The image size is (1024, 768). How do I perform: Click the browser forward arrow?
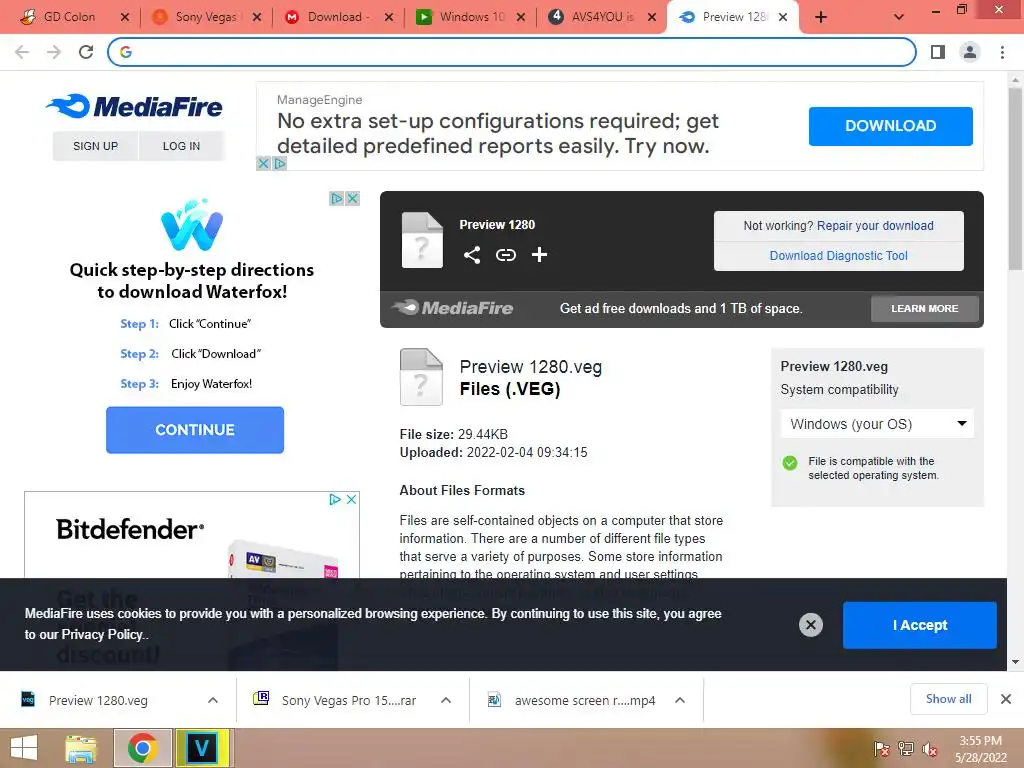click(54, 52)
